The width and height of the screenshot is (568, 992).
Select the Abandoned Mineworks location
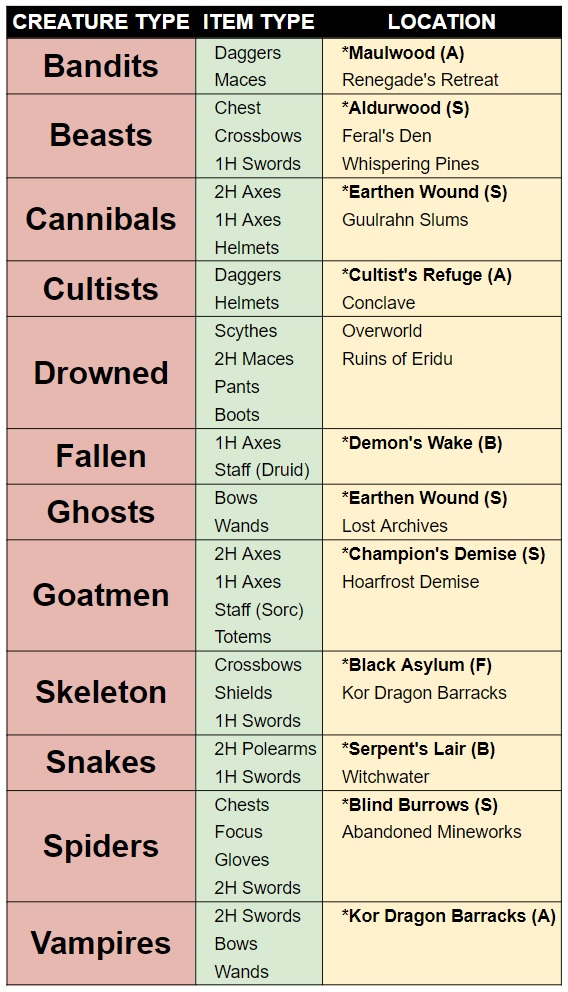[431, 833]
